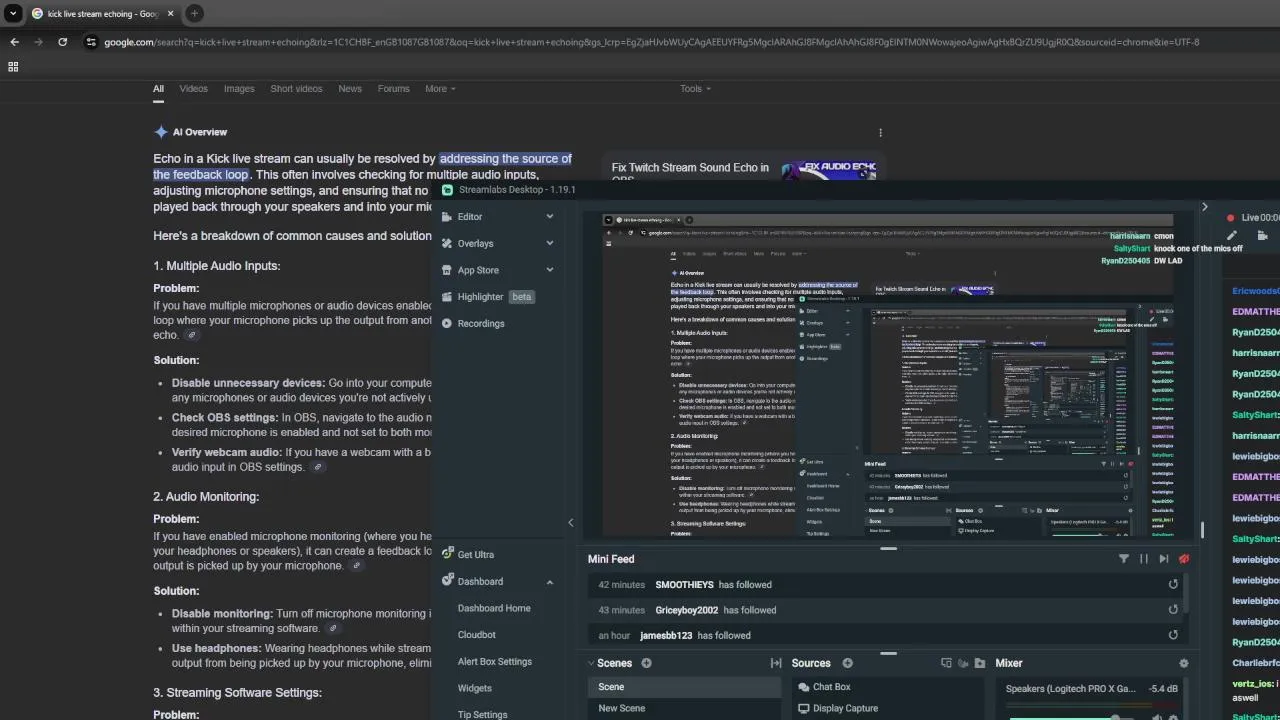Open source audio icon in Sources header
This screenshot has width=1280, height=720.
pyautogui.click(x=964, y=663)
